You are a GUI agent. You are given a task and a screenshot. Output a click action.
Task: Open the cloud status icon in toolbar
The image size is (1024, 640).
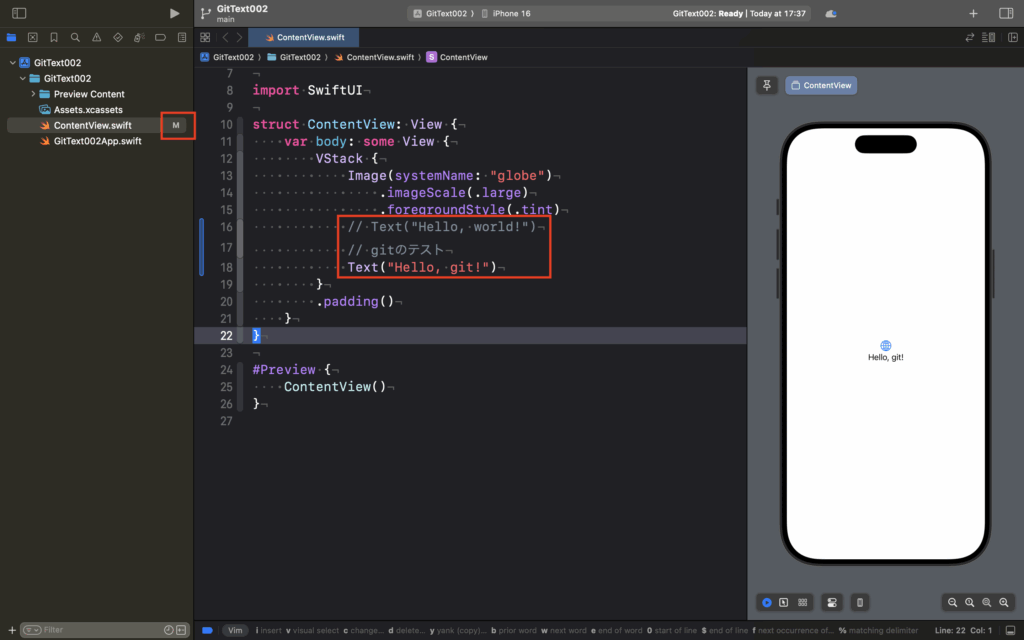click(831, 13)
